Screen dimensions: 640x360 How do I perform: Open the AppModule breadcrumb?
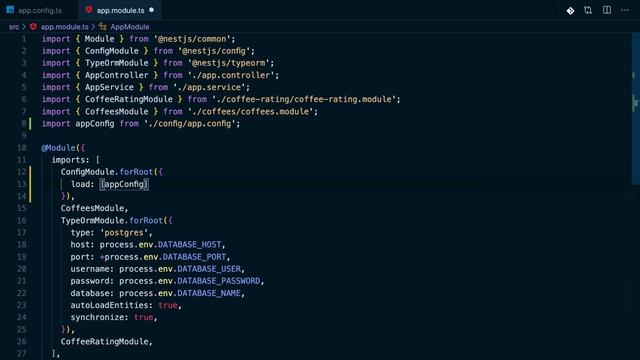(130, 27)
